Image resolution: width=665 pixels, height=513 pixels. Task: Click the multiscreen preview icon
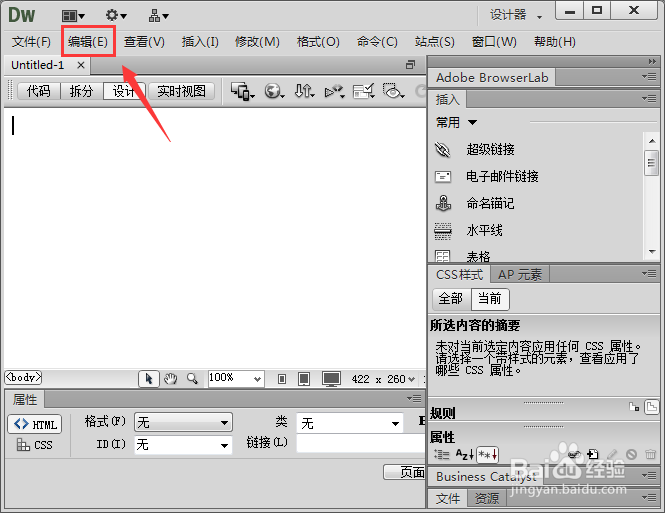pos(242,91)
